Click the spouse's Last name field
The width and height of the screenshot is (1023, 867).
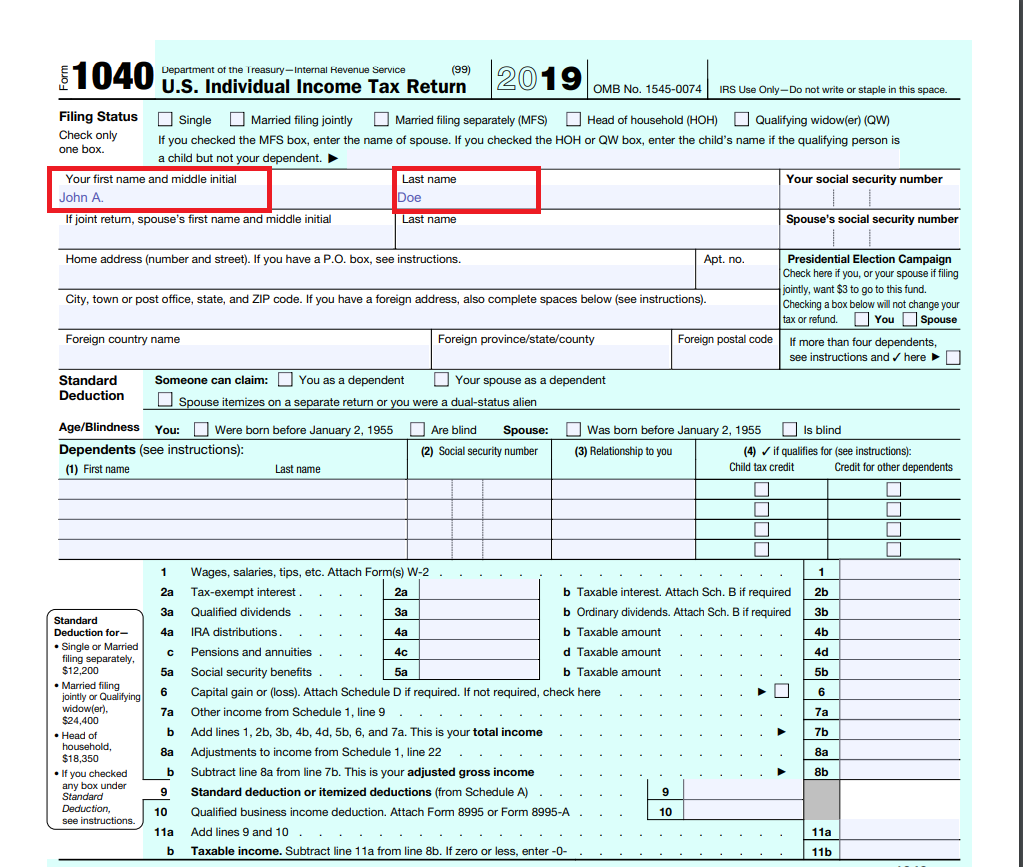587,237
